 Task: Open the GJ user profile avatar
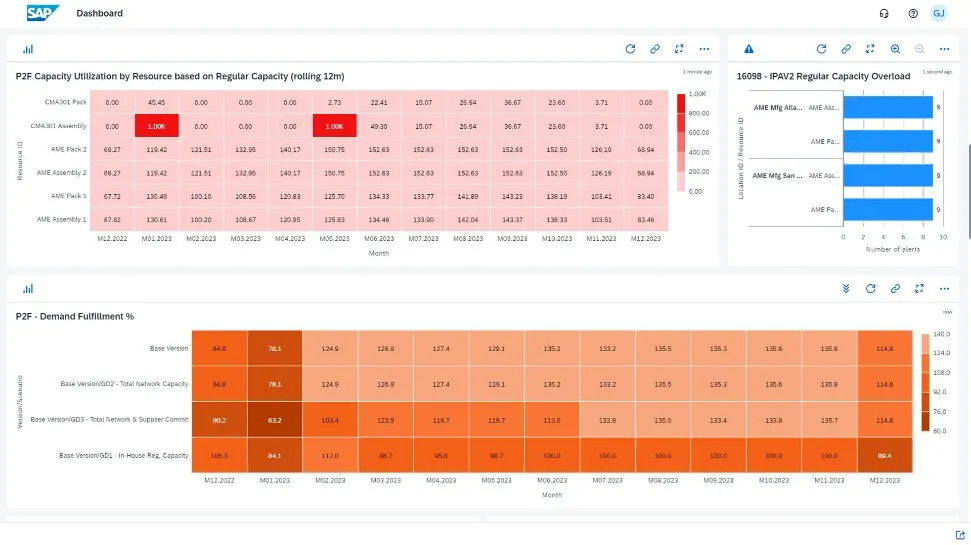[x=938, y=14]
